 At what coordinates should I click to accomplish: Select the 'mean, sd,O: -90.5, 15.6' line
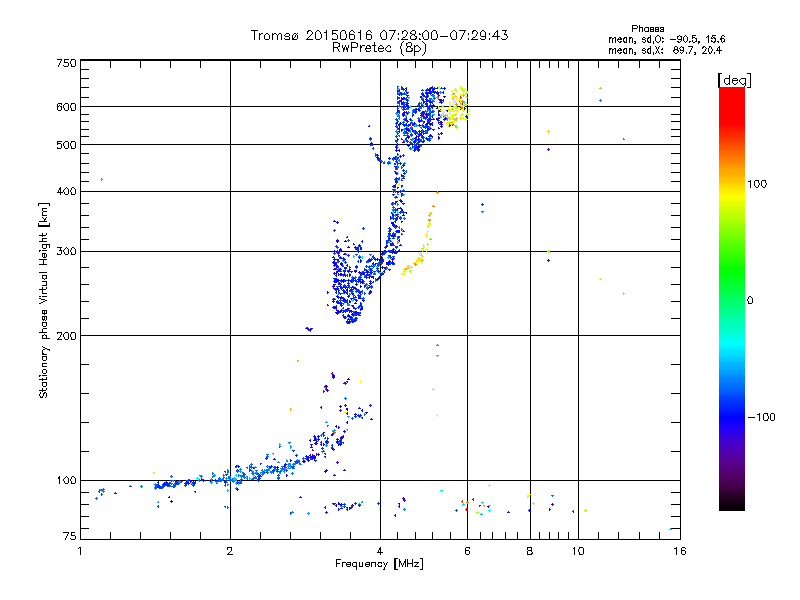tap(666, 39)
